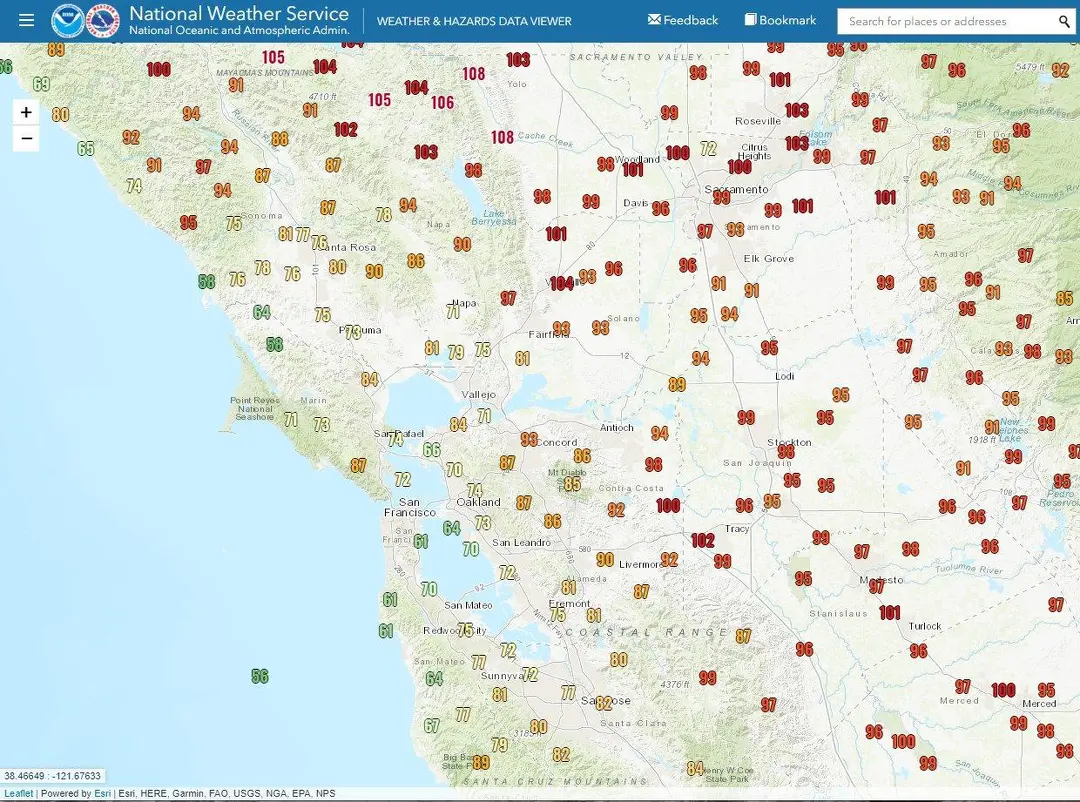Viewport: 1080px width, 802px height.
Task: Click the National Weather Service emblem logo
Action: pyautogui.click(x=103, y=21)
